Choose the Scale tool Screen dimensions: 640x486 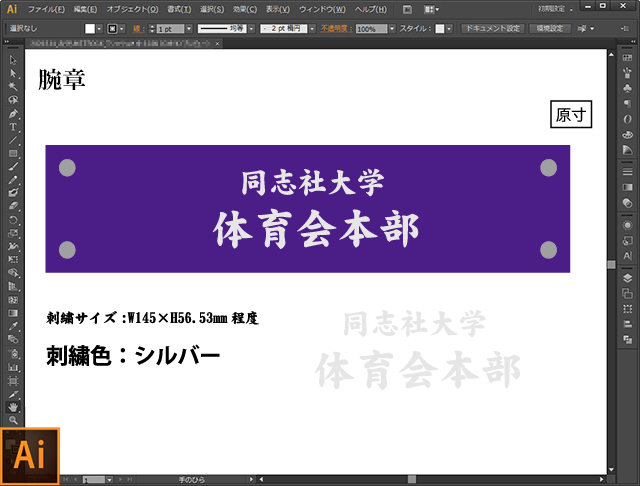click(13, 233)
